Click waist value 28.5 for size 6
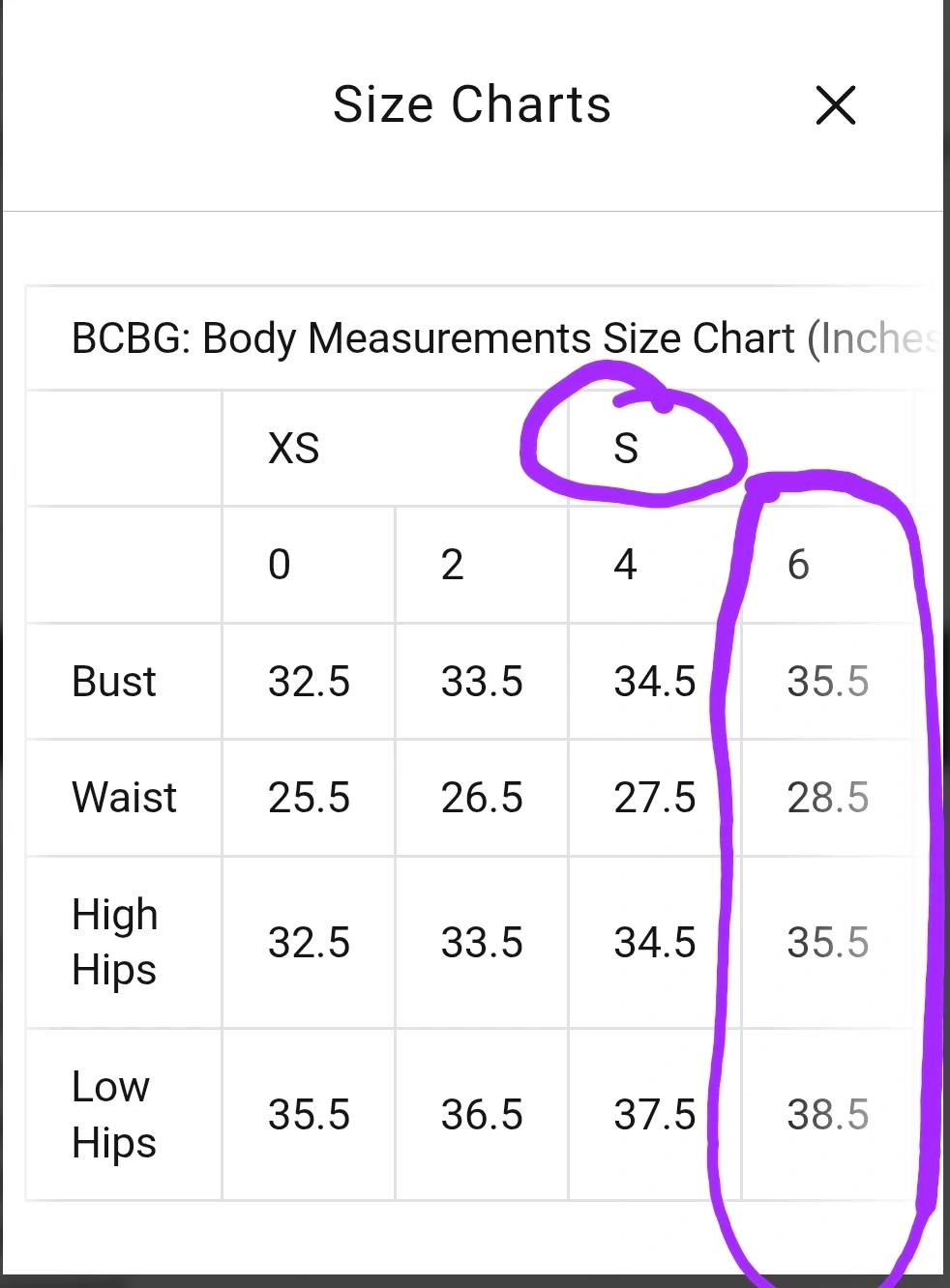 (827, 798)
